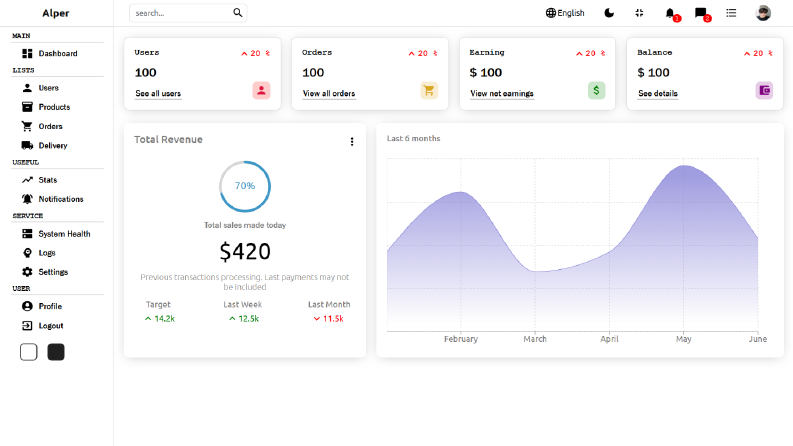Click the Last 6 months chart title
Image resolution: width=793 pixels, height=446 pixels.
[414, 139]
